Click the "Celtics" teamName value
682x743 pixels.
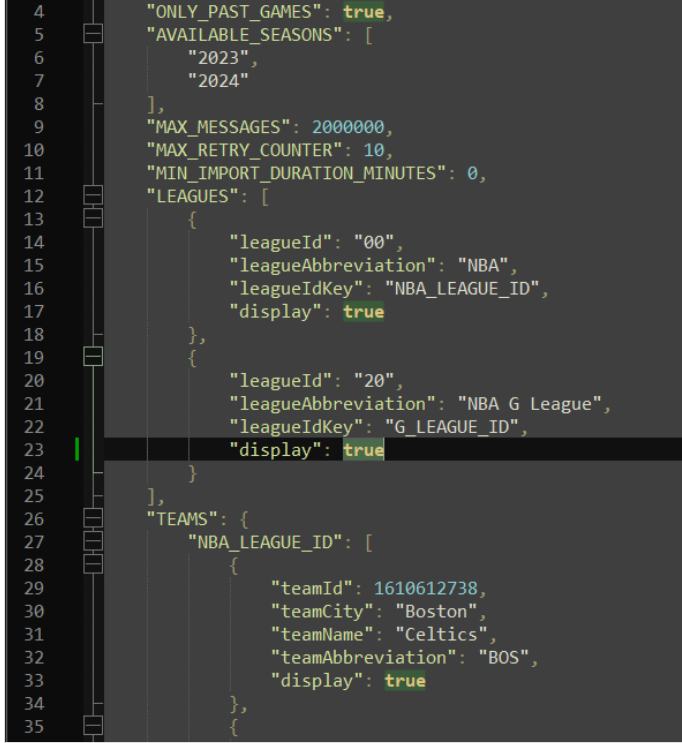click(x=441, y=634)
